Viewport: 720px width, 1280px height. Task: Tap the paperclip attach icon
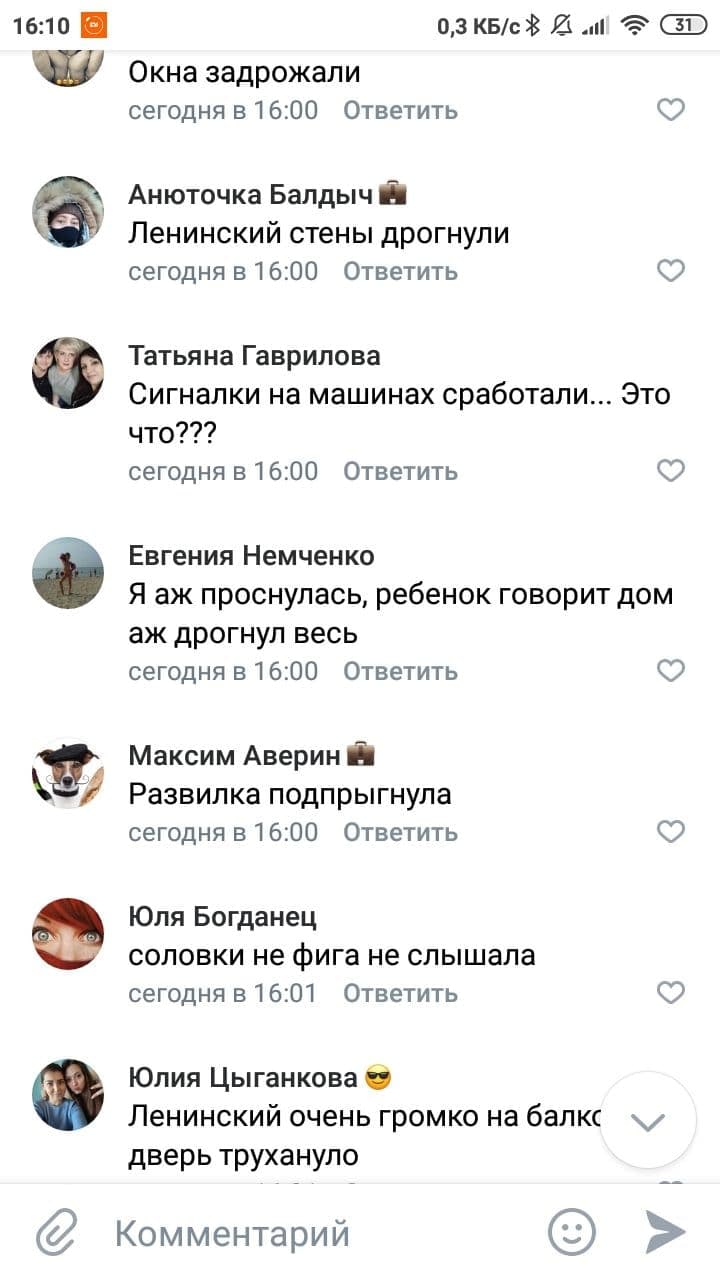57,1232
